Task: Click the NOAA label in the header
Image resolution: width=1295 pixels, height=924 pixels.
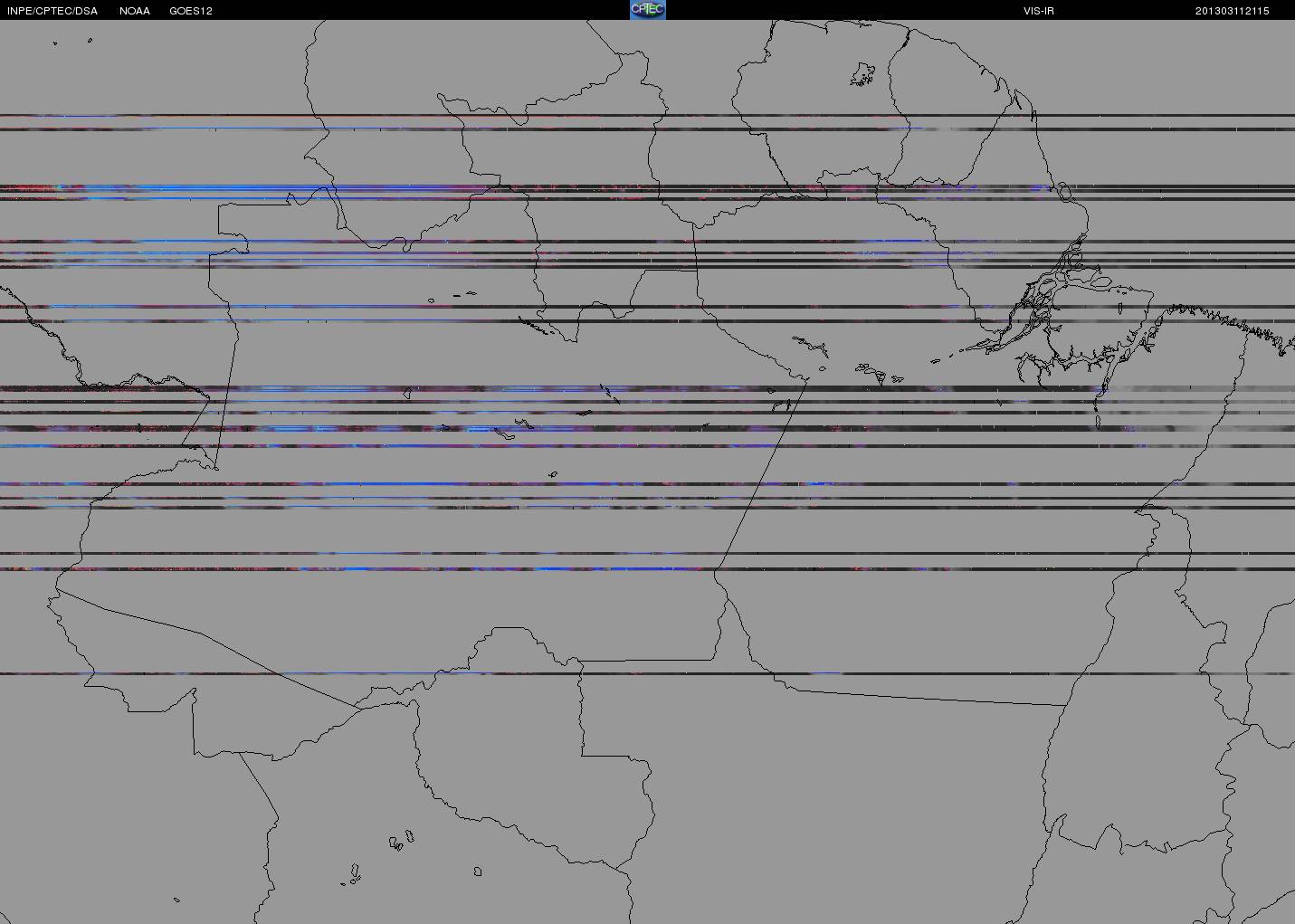Action: coord(135,11)
